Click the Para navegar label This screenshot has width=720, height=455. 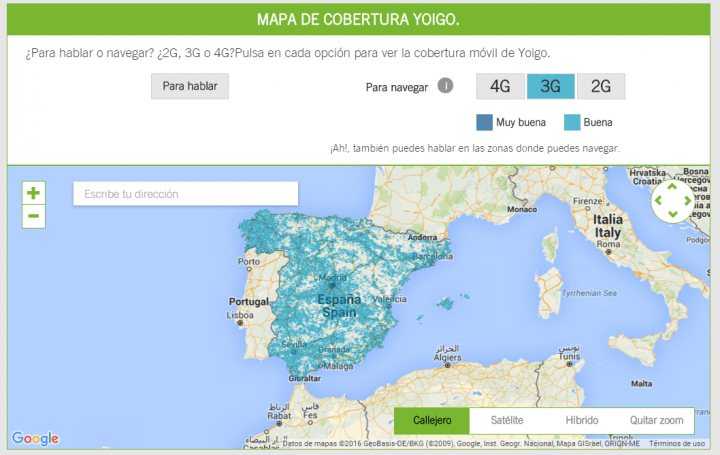point(397,87)
